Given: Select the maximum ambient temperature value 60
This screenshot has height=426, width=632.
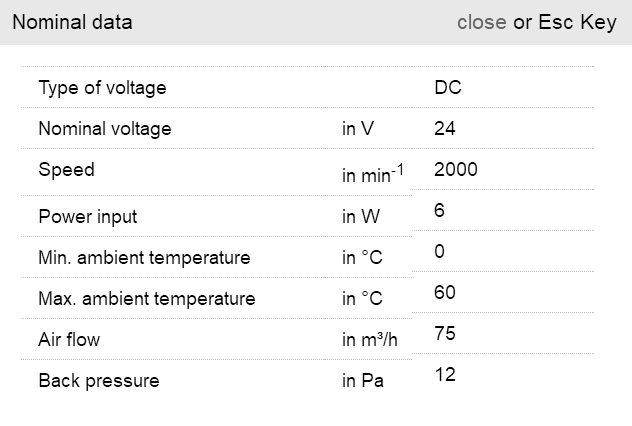Looking at the screenshot, I should 445,293.
